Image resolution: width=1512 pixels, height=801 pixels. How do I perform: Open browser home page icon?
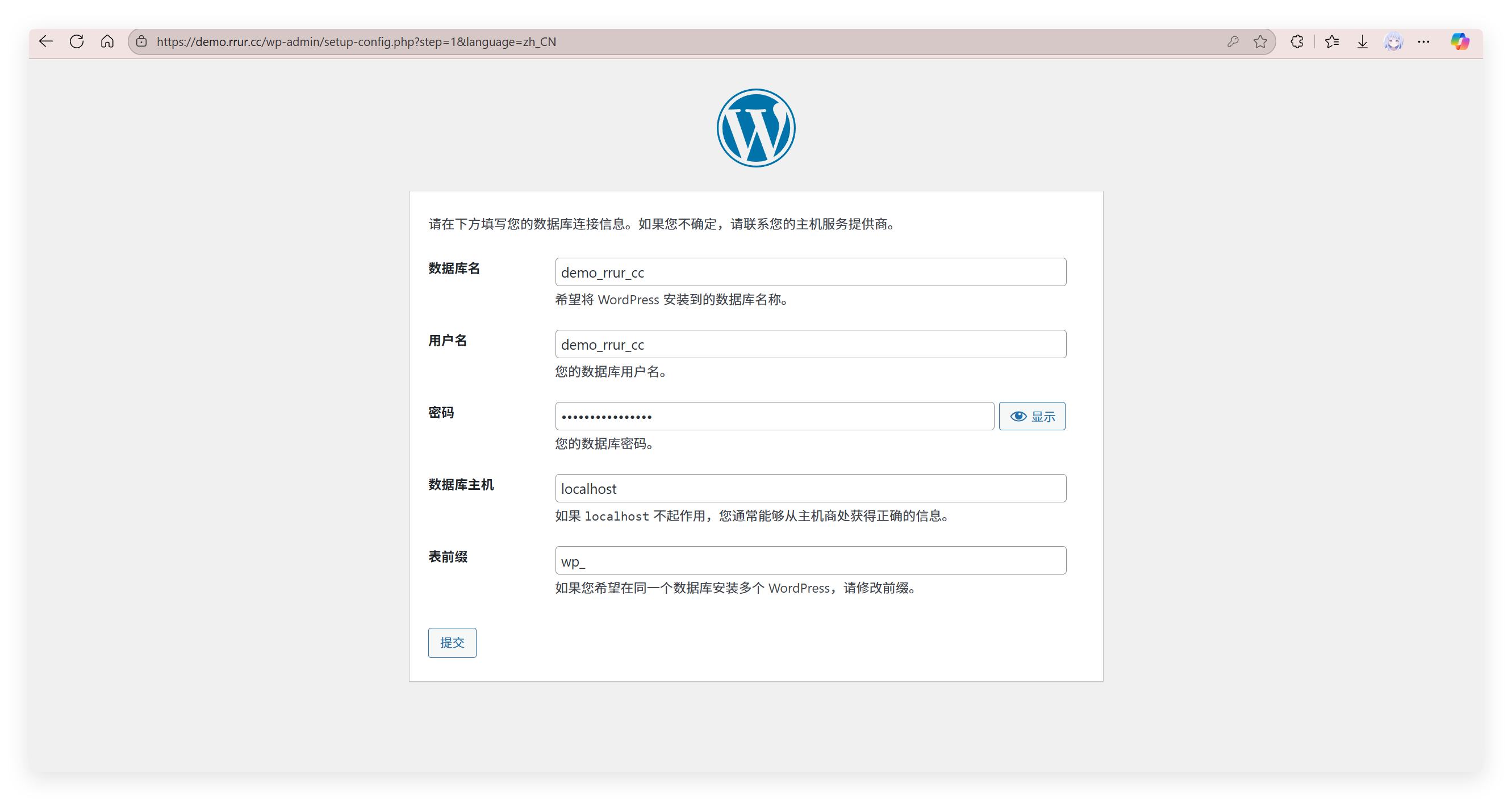[x=107, y=41]
